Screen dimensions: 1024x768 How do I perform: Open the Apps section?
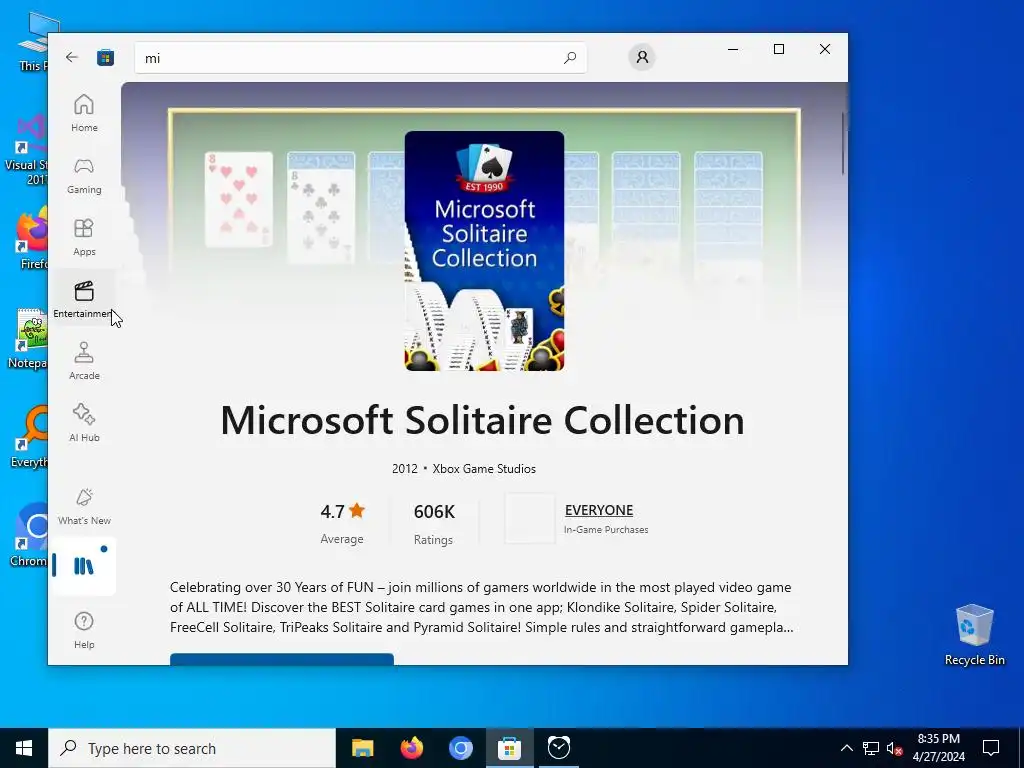84,237
